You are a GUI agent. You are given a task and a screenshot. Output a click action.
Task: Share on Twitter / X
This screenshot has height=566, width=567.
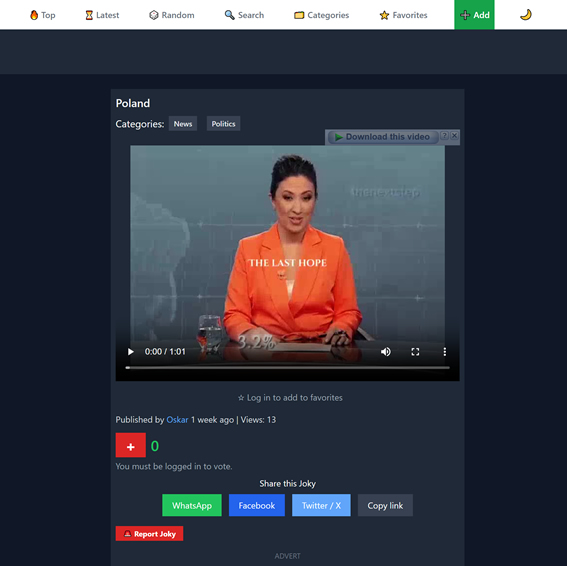321,505
